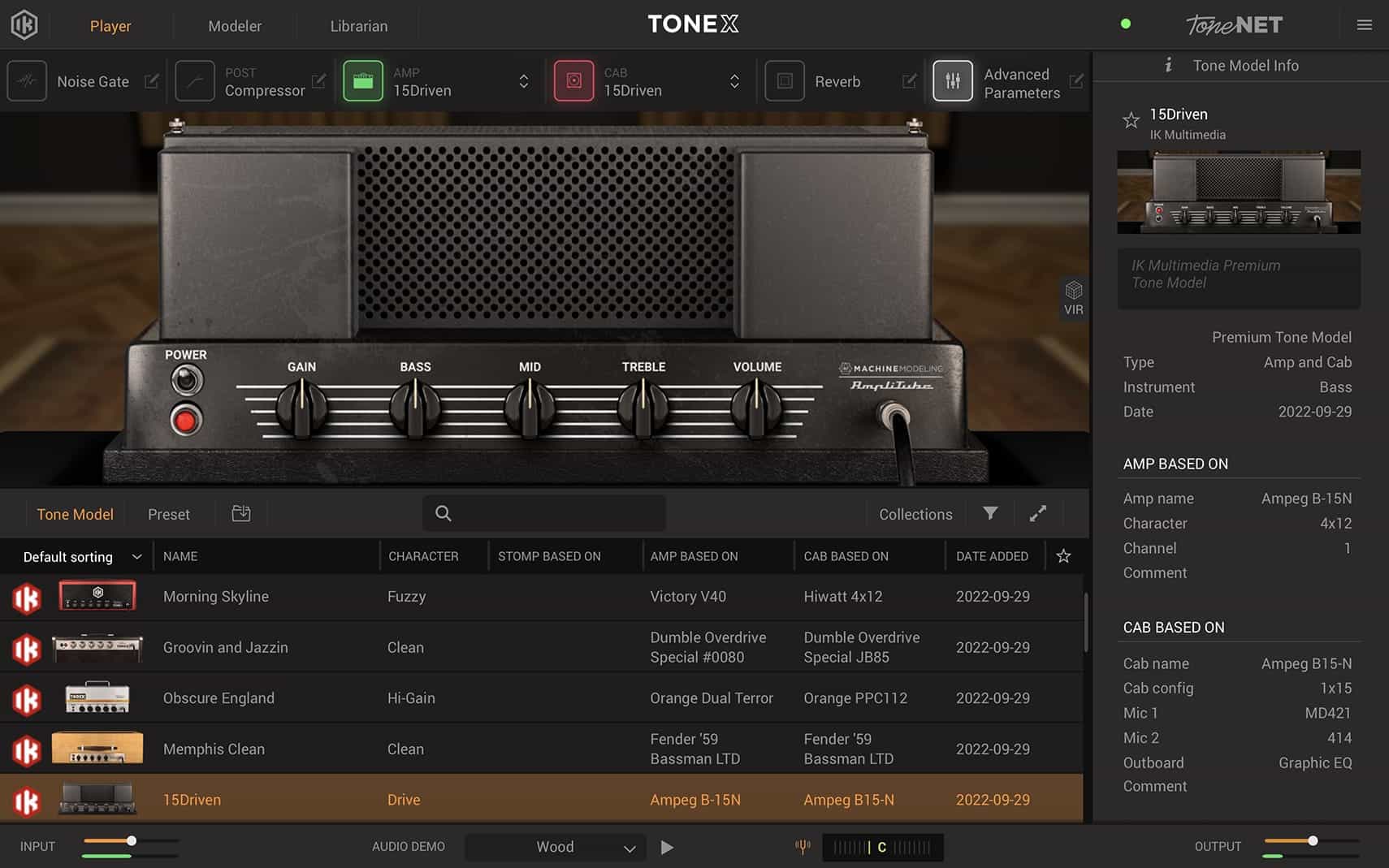
Task: Flip the POWER toggle switch
Action: point(187,380)
